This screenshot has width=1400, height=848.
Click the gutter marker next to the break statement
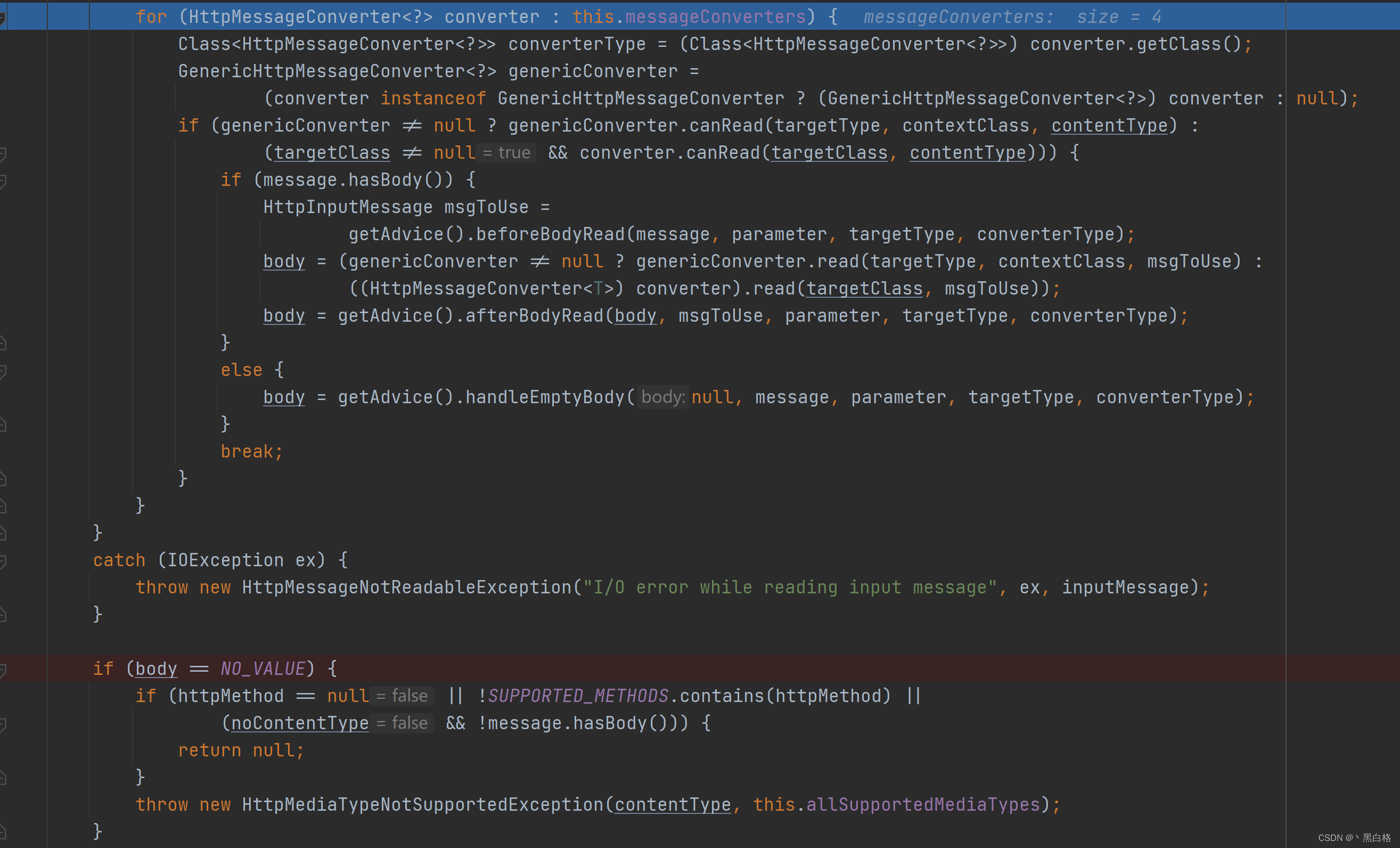click(3, 451)
